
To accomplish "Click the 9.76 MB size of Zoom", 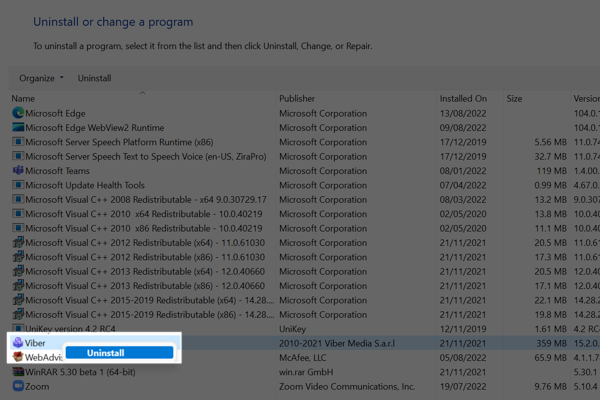I will [x=550, y=387].
